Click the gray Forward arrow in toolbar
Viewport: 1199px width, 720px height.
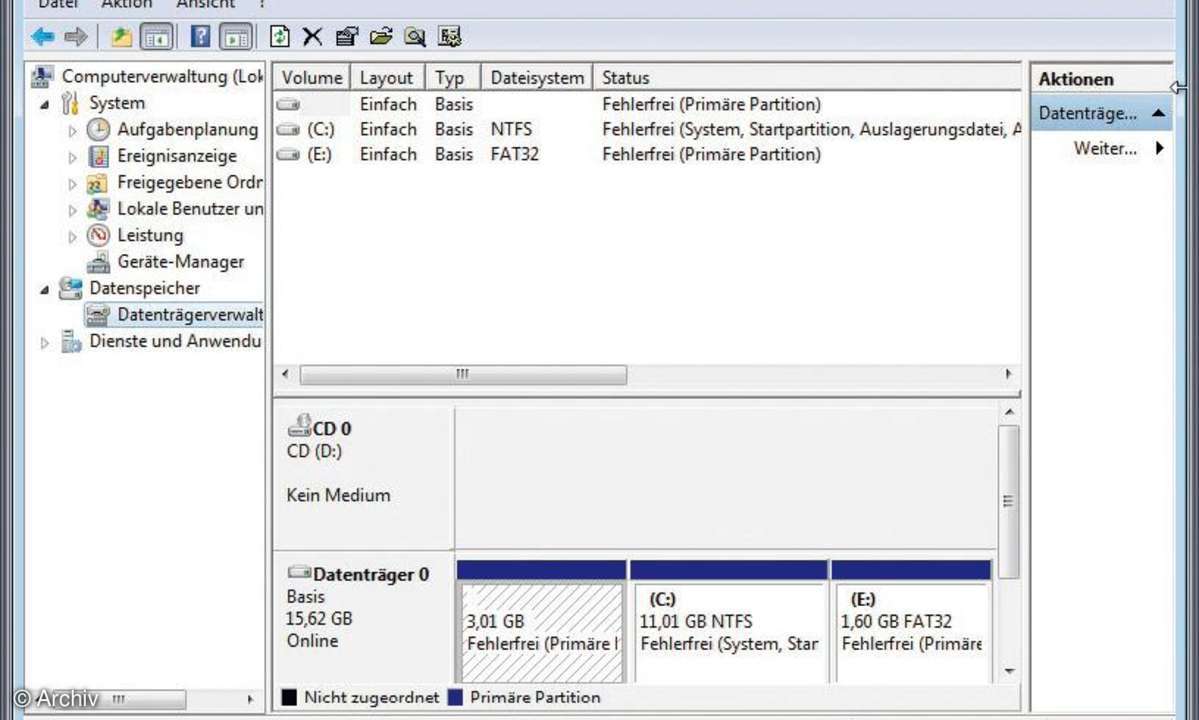76,36
